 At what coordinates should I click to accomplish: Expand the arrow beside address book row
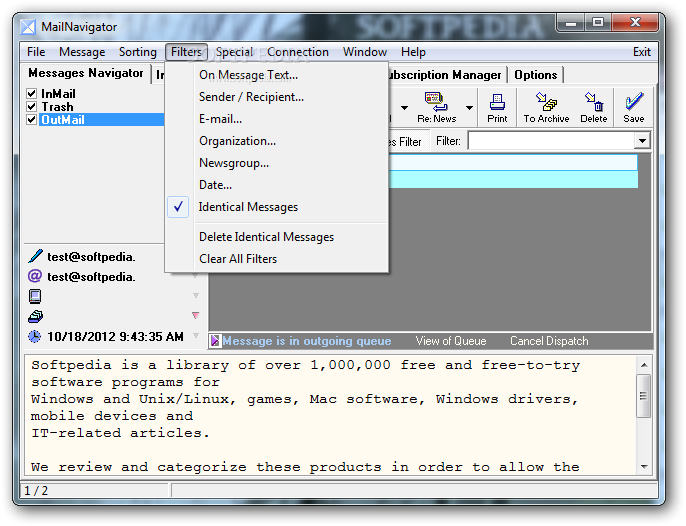196,295
